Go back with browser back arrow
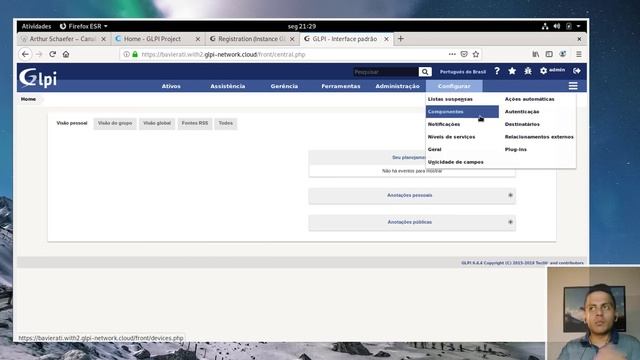The height and width of the screenshot is (360, 640). [x=25, y=54]
